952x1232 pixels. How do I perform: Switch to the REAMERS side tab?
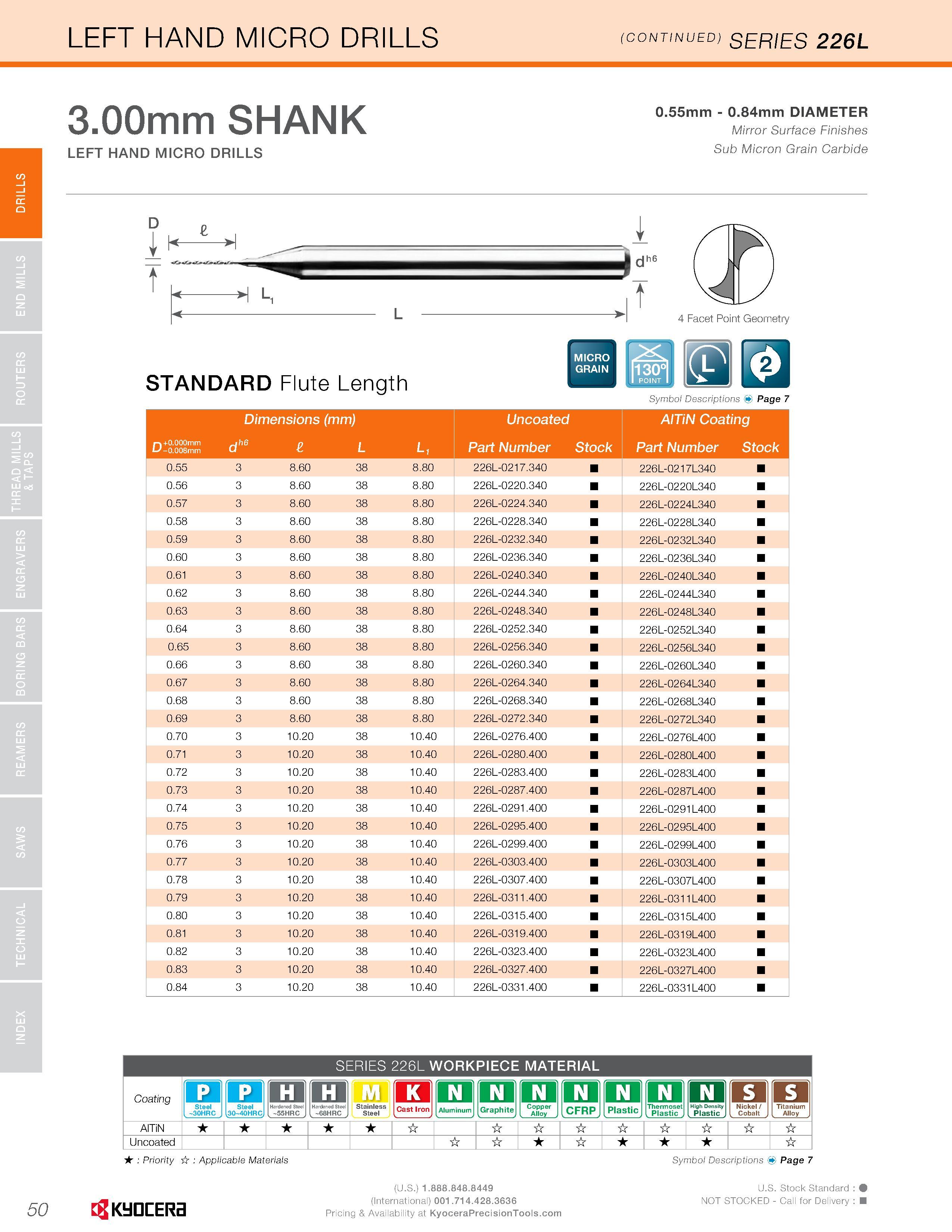coord(21,749)
